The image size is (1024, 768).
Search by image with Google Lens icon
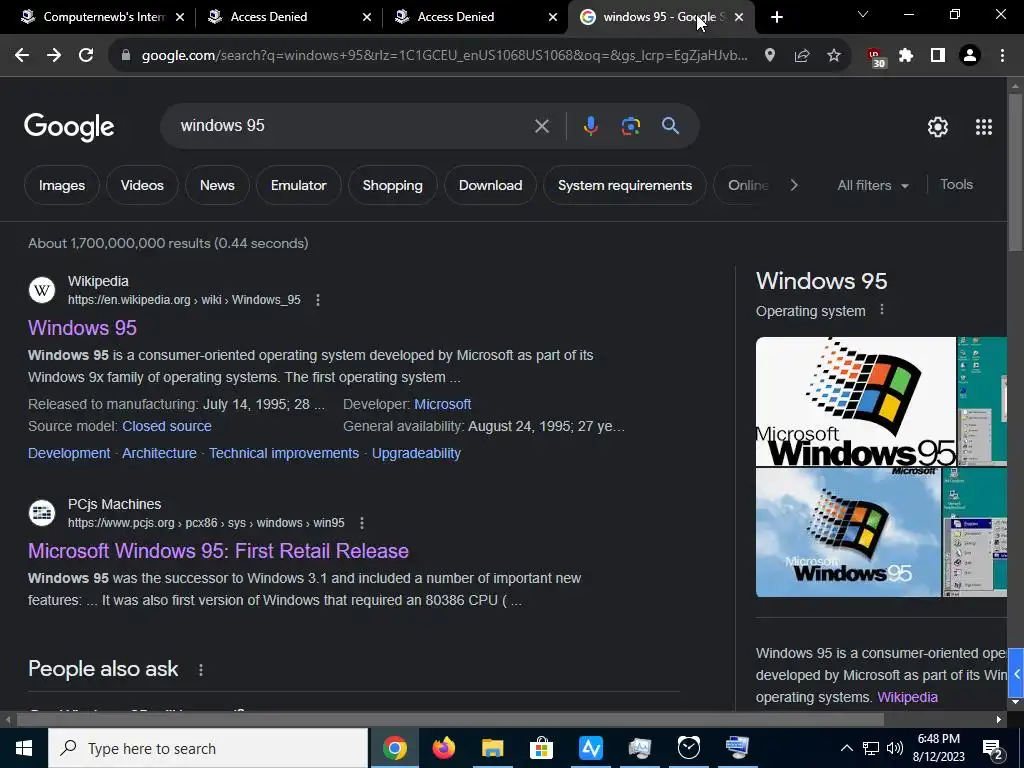tap(631, 126)
